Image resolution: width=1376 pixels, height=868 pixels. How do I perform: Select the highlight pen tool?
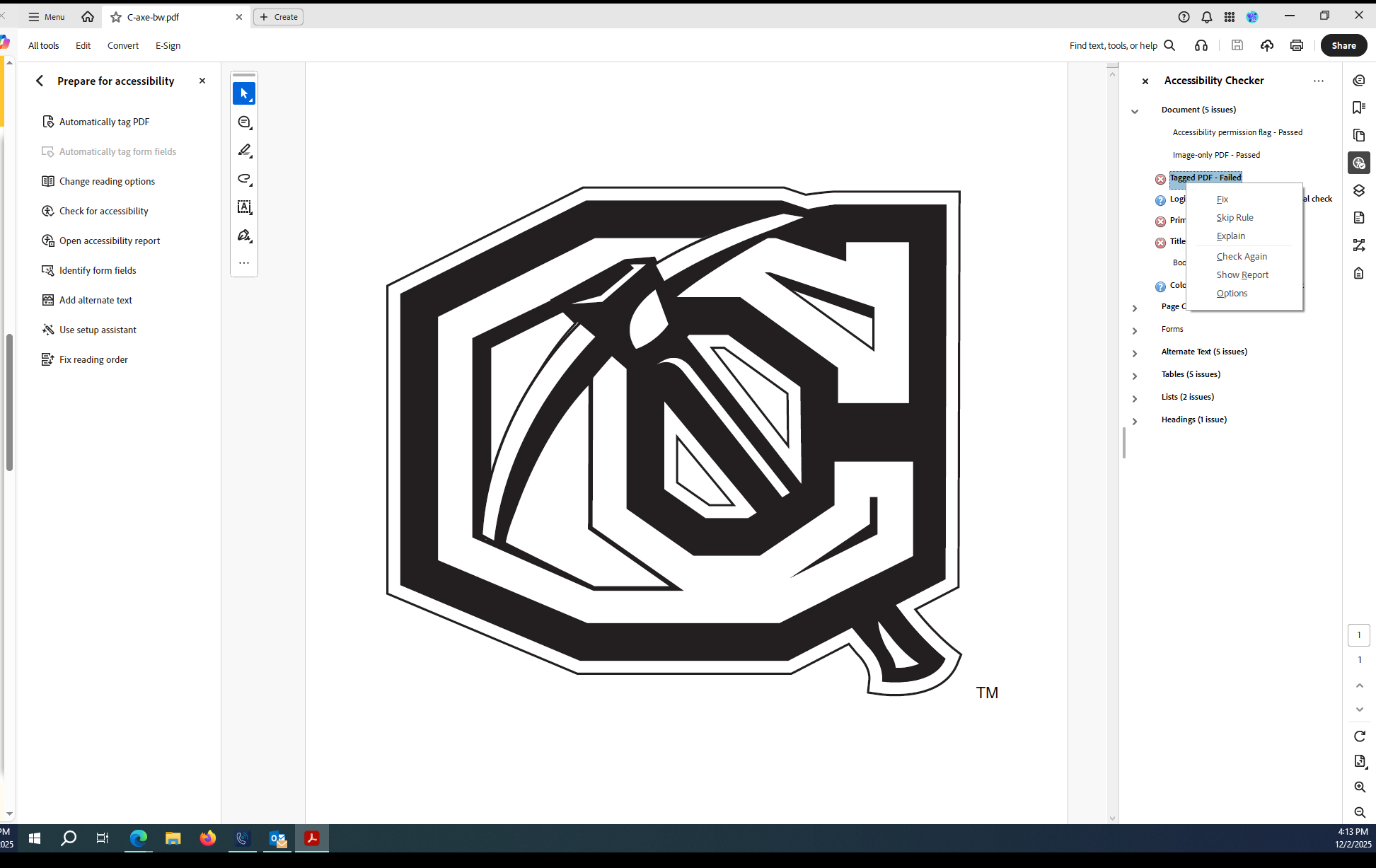pyautogui.click(x=244, y=150)
